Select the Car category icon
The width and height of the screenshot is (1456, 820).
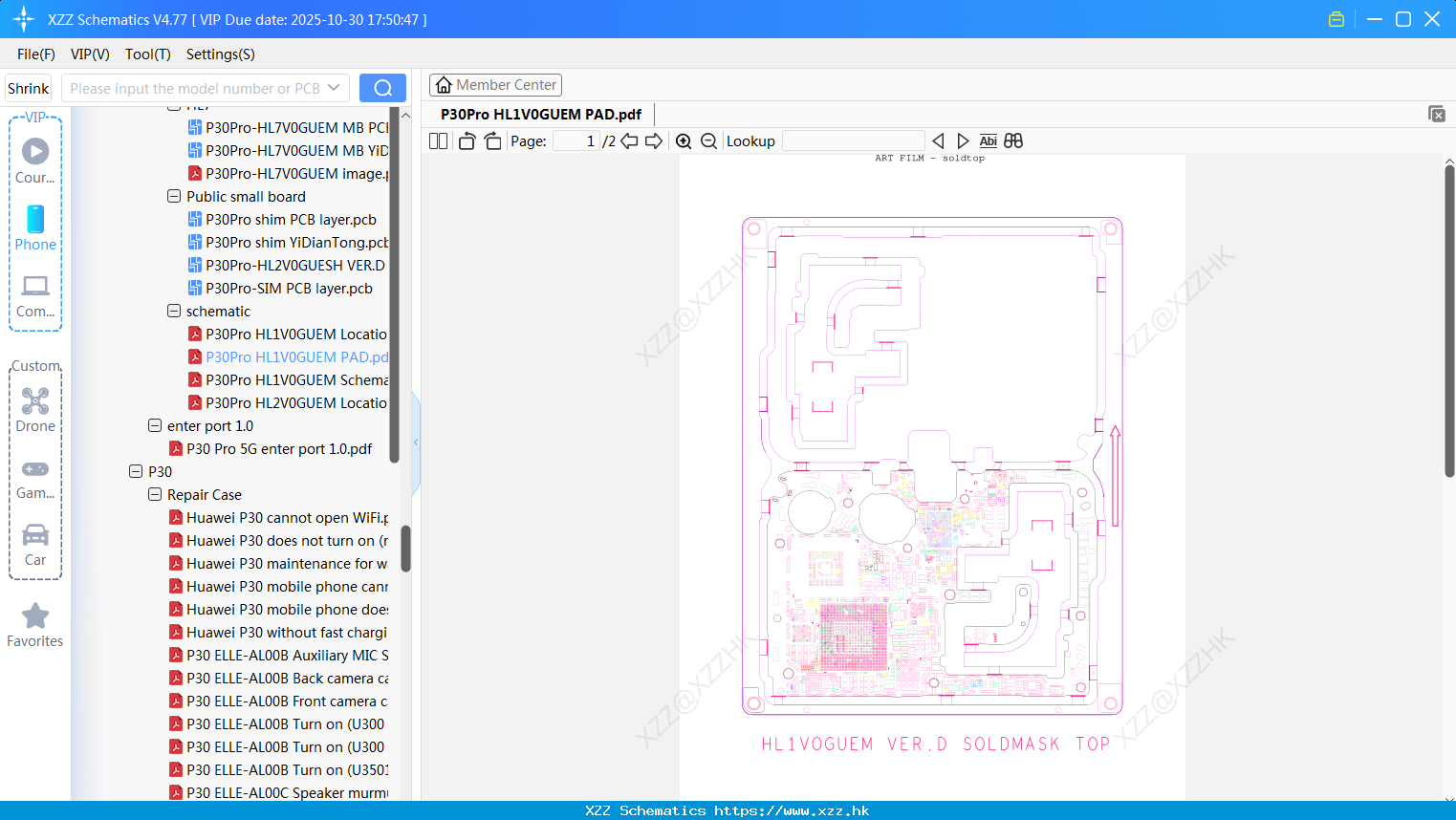pos(35,534)
